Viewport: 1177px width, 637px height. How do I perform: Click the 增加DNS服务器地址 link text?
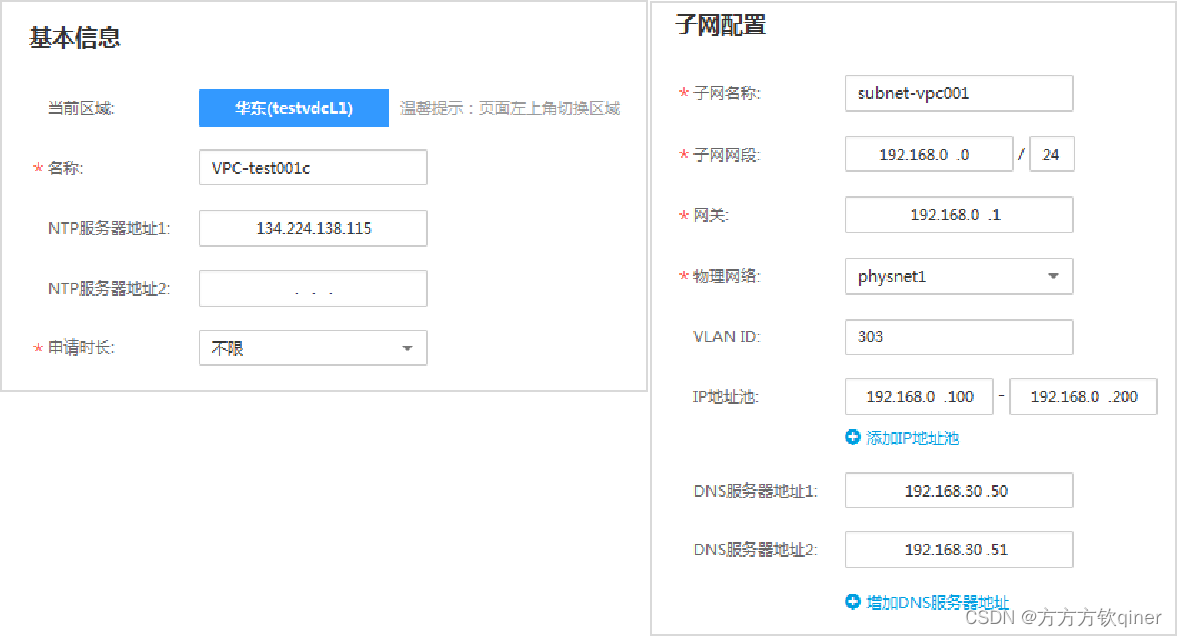pyautogui.click(x=938, y=602)
